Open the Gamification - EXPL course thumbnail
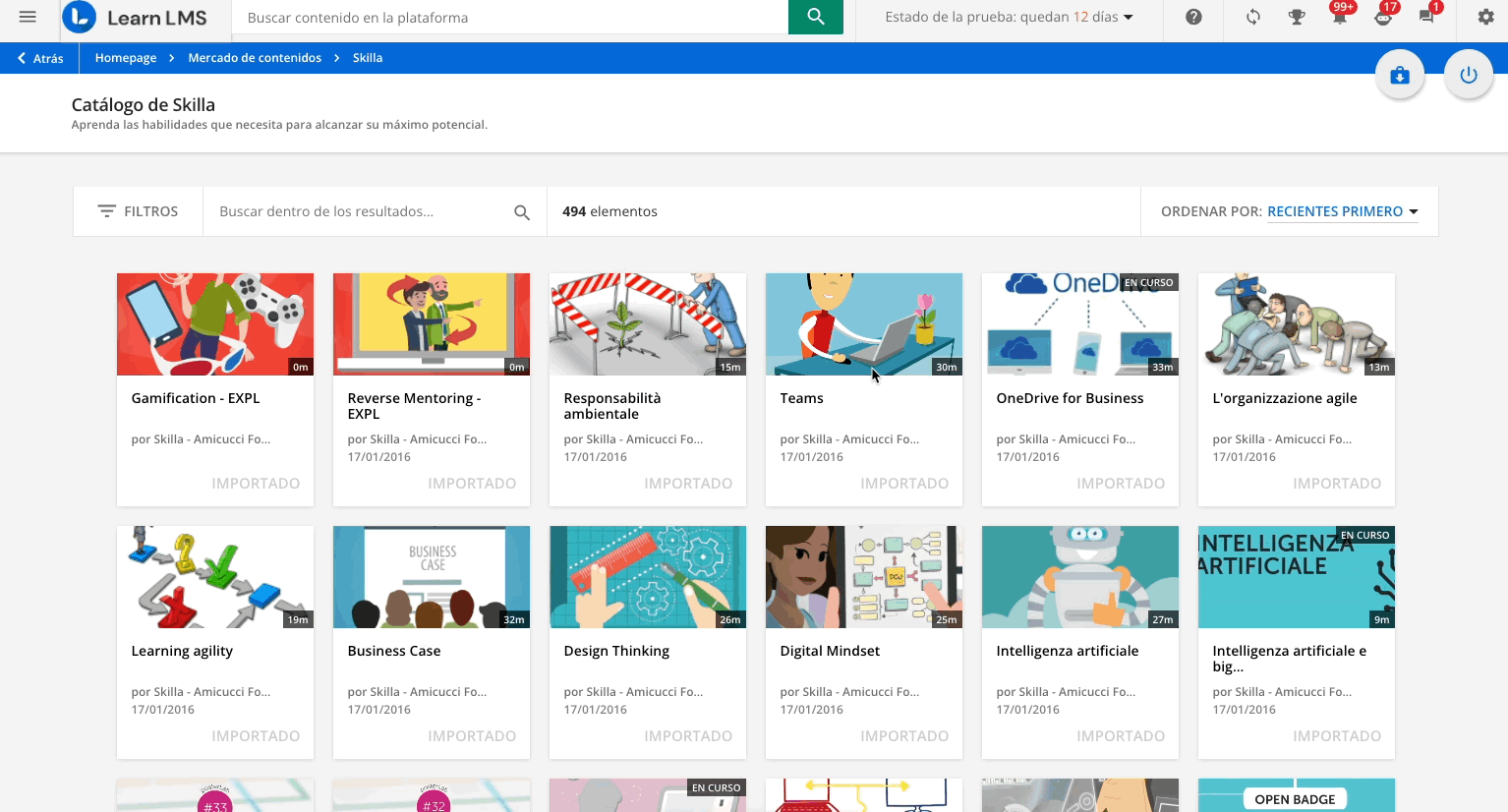This screenshot has height=812, width=1508. tap(215, 324)
